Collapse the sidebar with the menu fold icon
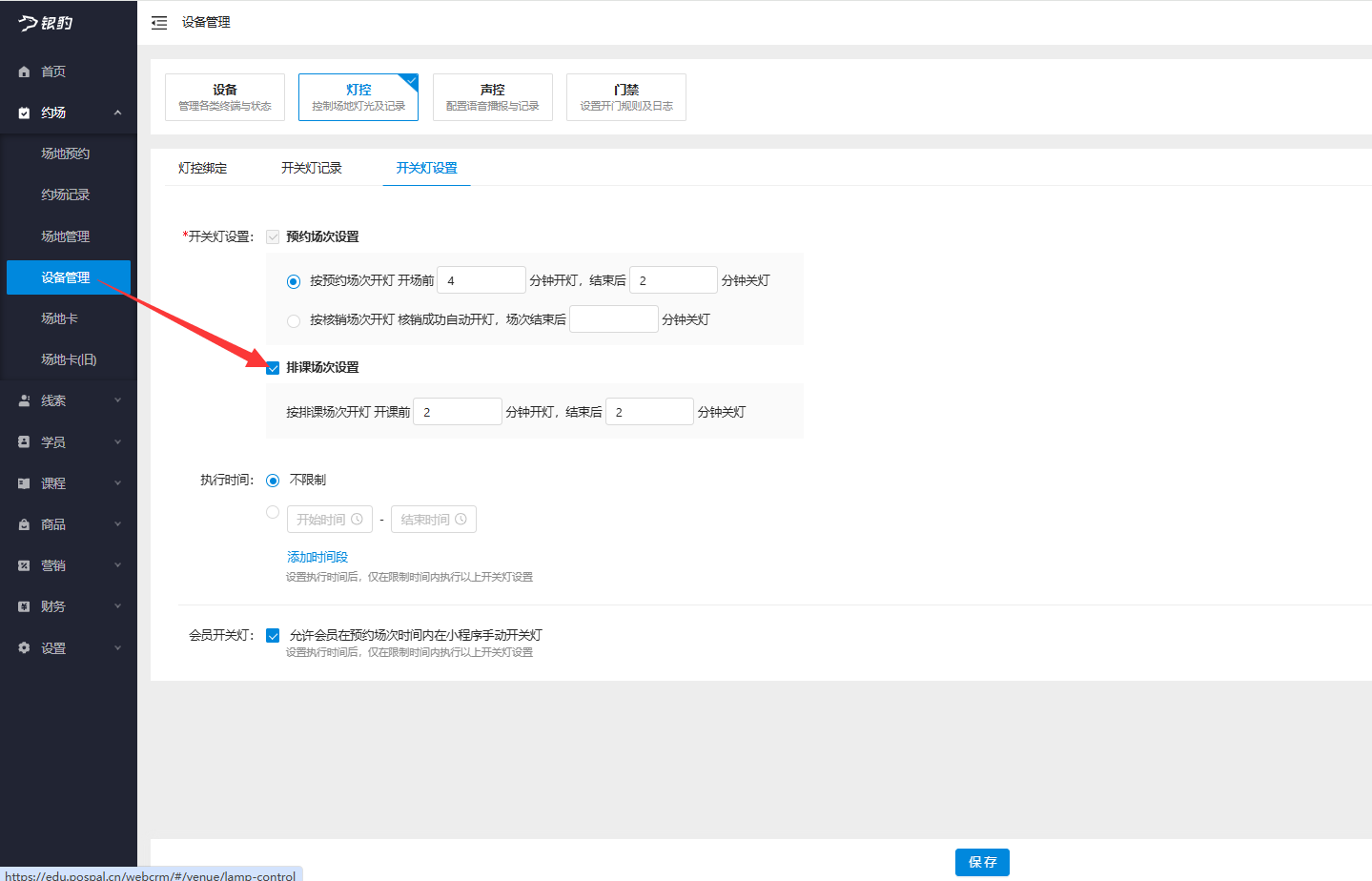 (x=159, y=23)
